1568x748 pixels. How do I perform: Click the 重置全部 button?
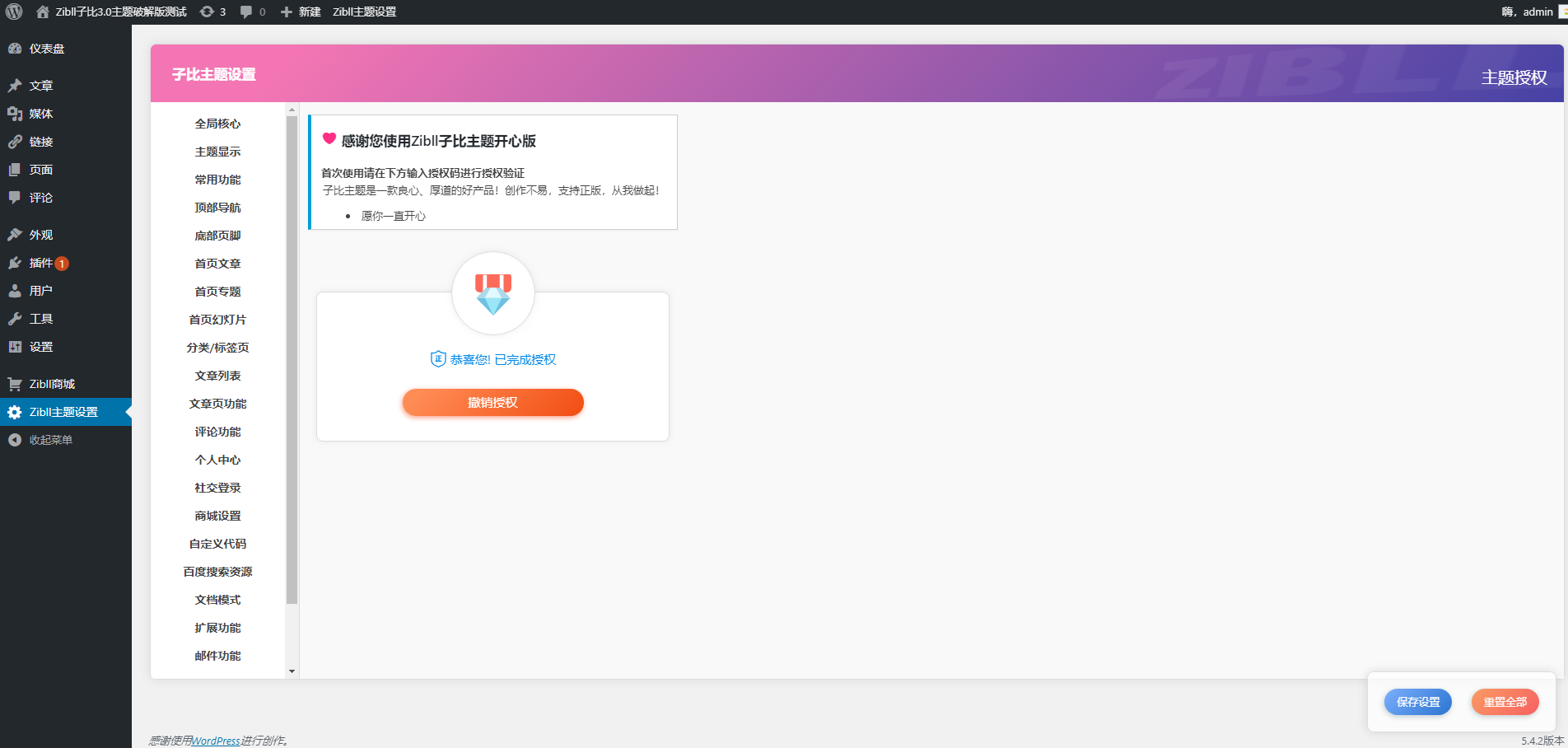point(1505,702)
